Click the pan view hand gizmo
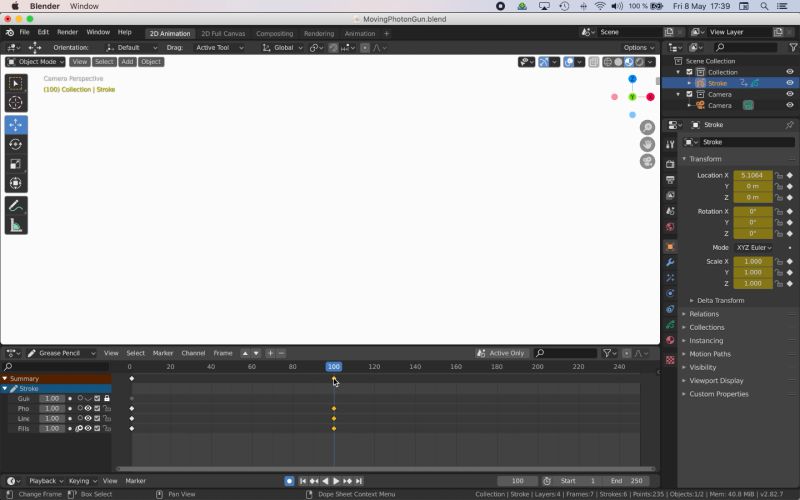The height and width of the screenshot is (500, 800). point(647,144)
